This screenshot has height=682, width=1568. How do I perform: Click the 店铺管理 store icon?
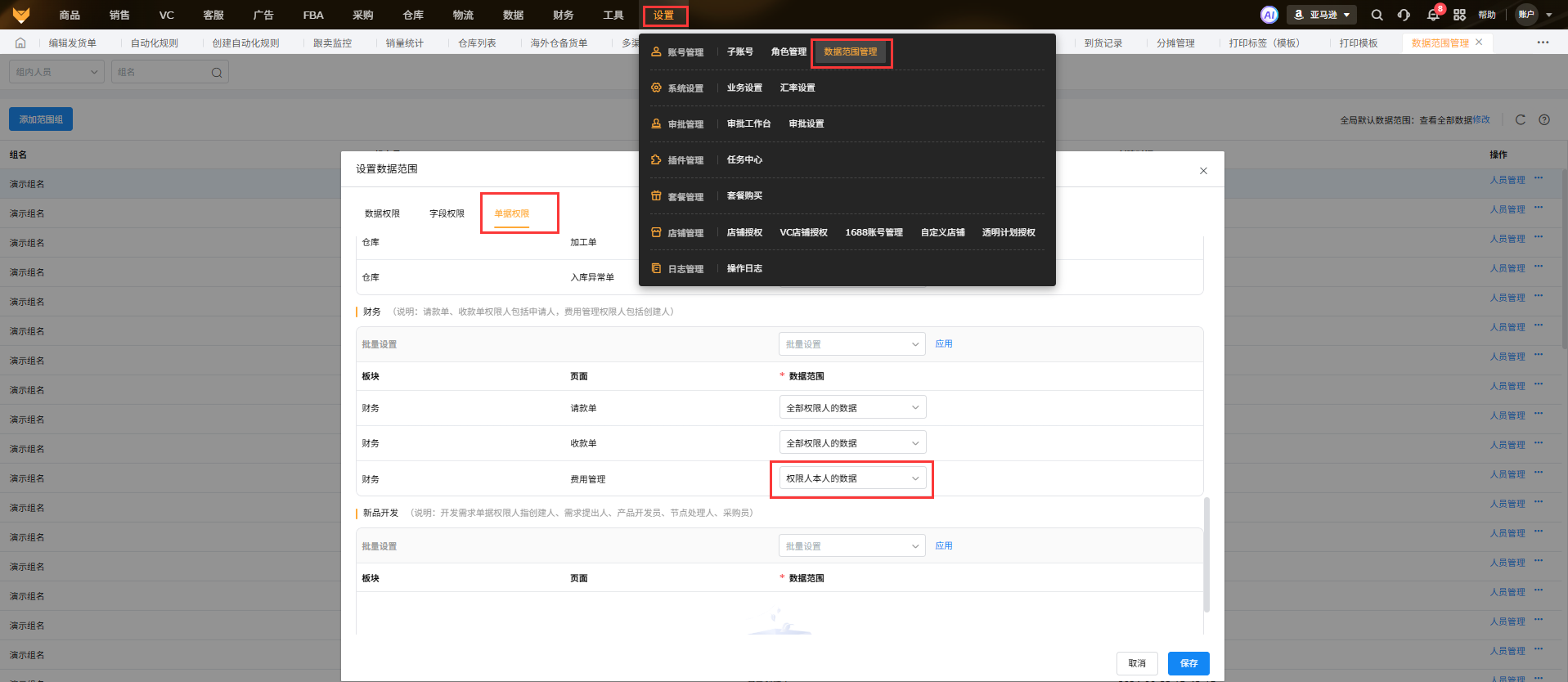coord(656,232)
